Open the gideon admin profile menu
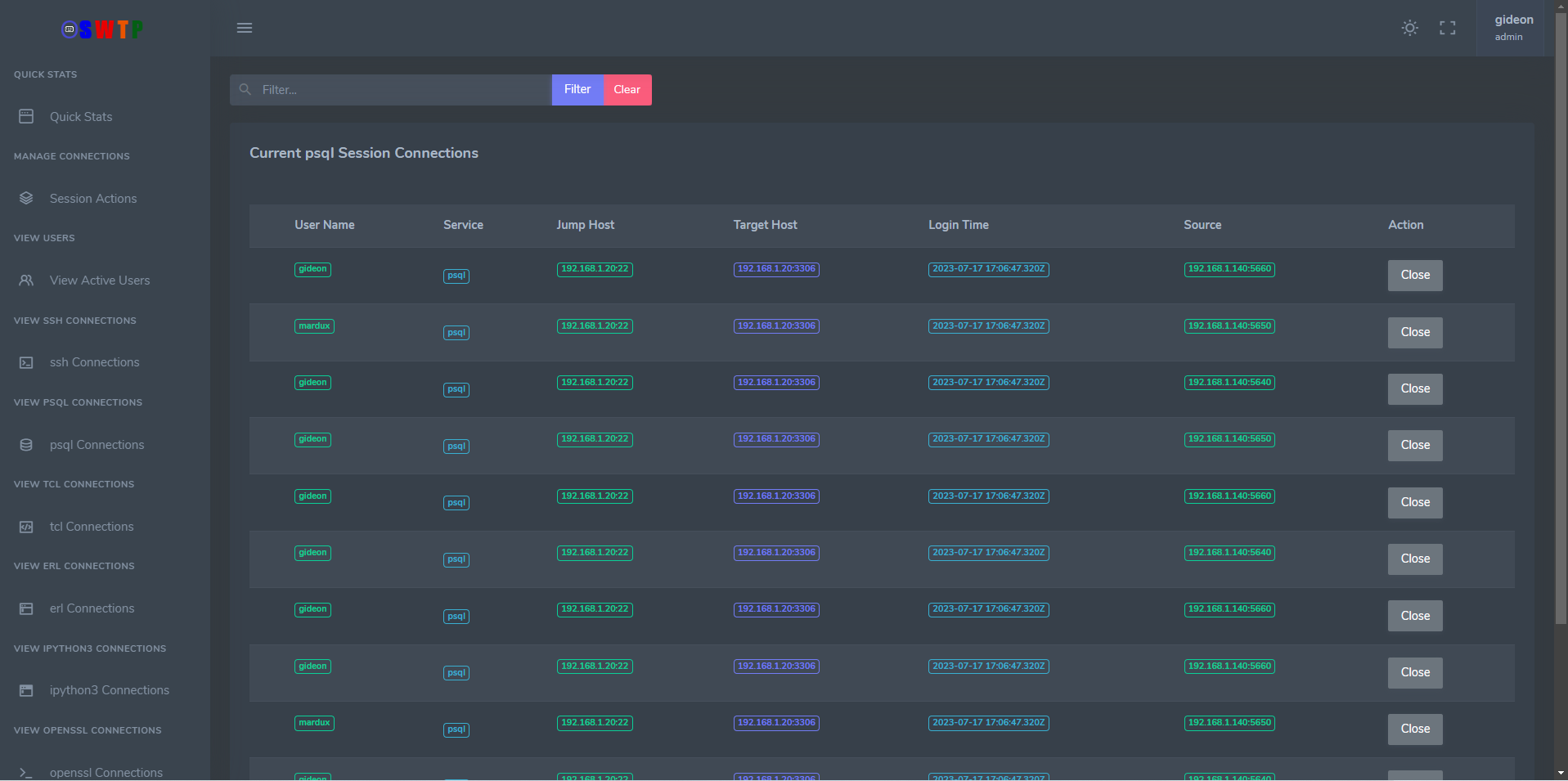1568x781 pixels. (x=1512, y=28)
